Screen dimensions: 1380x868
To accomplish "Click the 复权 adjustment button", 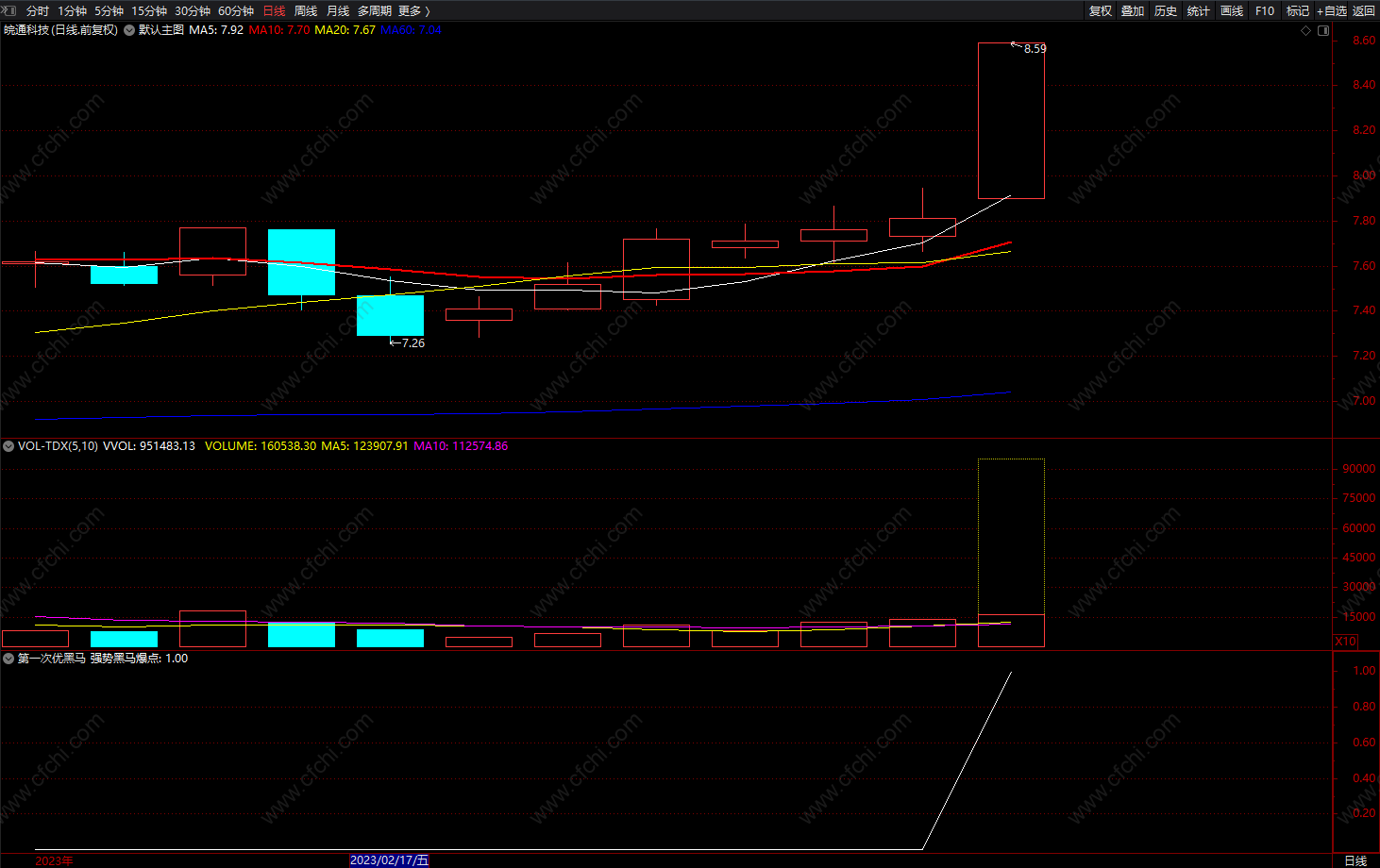I will click(x=1101, y=10).
